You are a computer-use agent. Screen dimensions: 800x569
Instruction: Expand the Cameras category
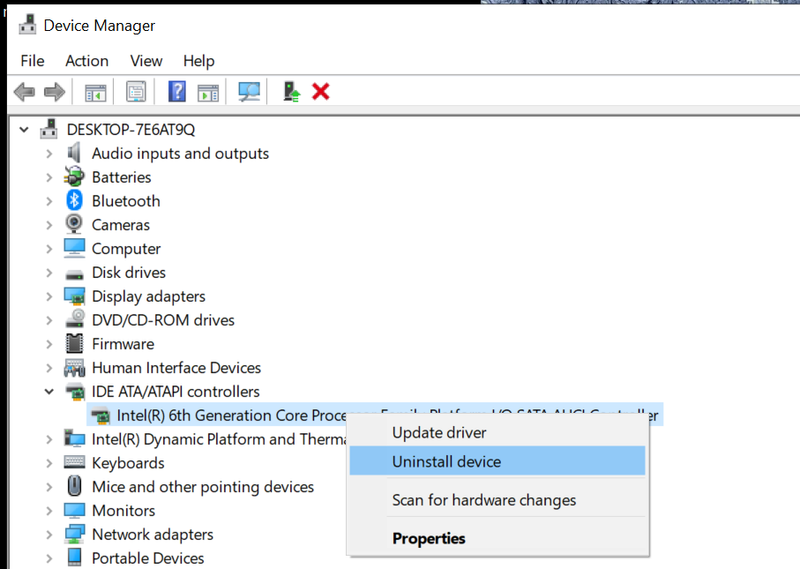coord(49,225)
